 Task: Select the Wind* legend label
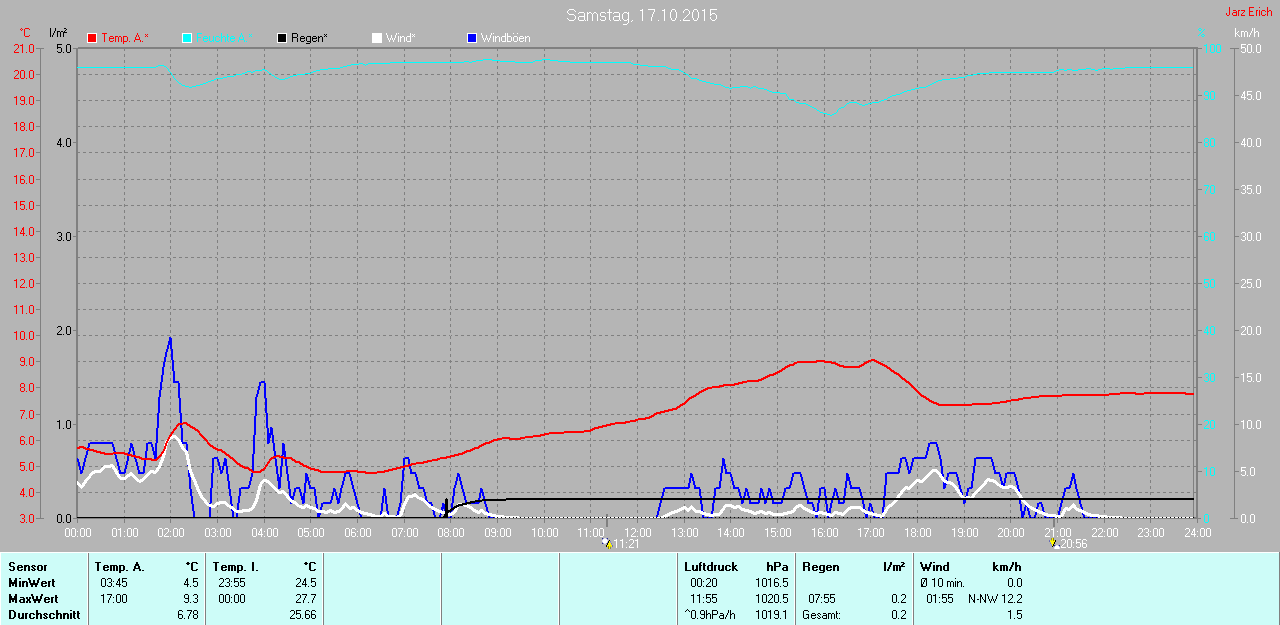(x=400, y=38)
